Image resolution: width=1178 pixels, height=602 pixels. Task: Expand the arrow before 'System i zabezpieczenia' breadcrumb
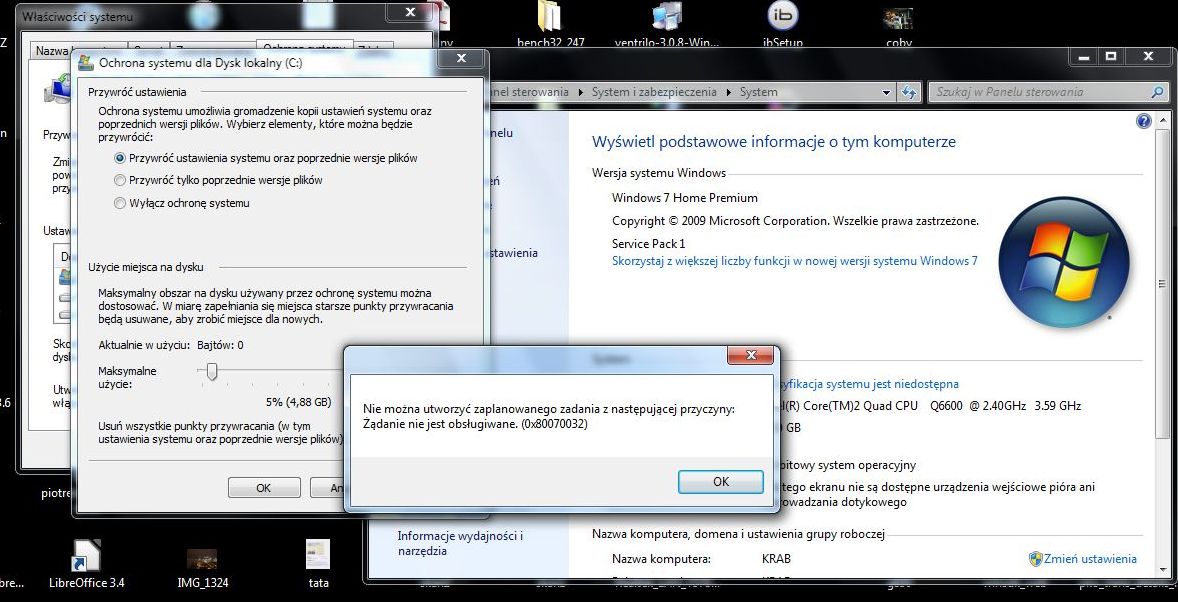tap(580, 92)
